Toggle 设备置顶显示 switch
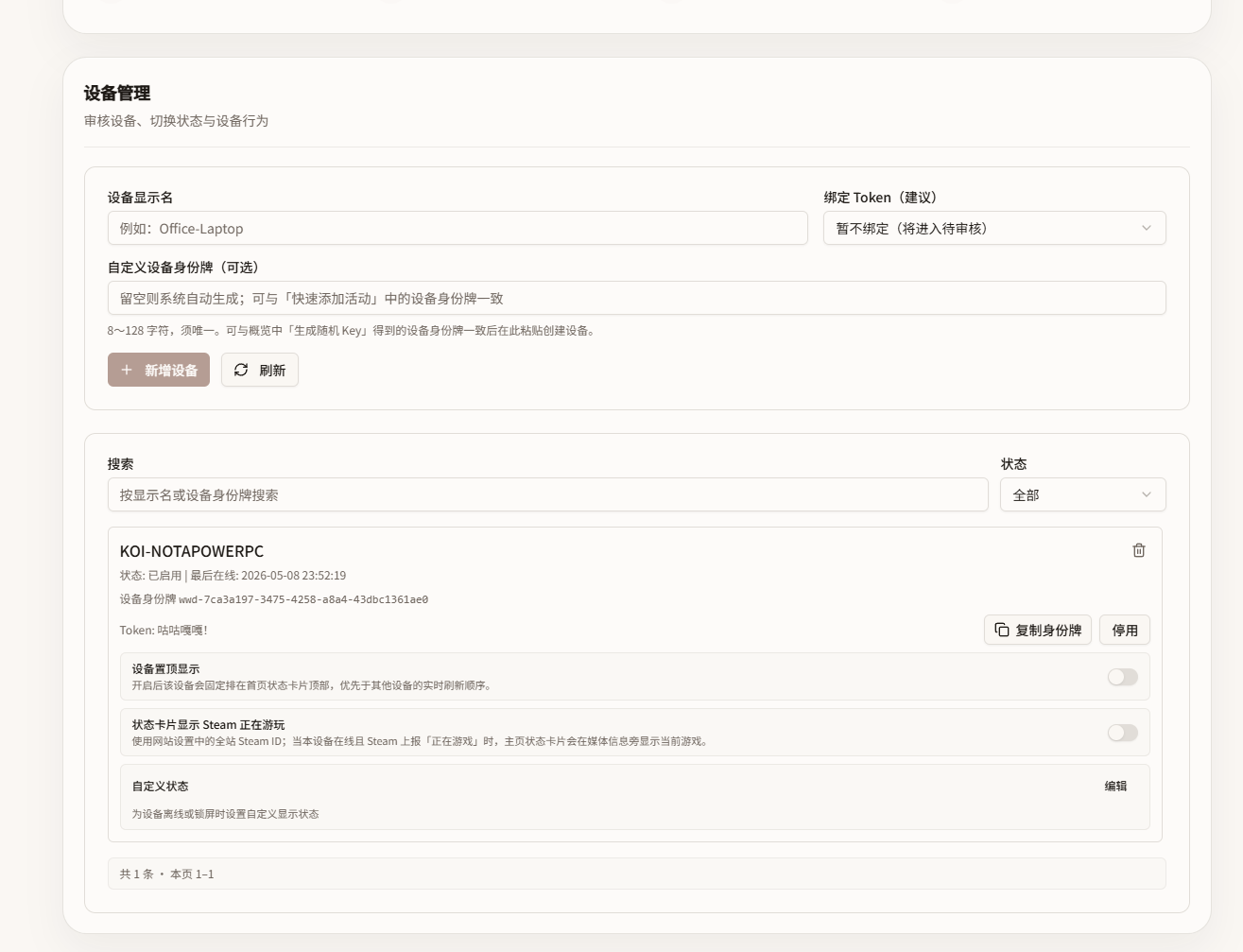1243x952 pixels. tap(1123, 677)
